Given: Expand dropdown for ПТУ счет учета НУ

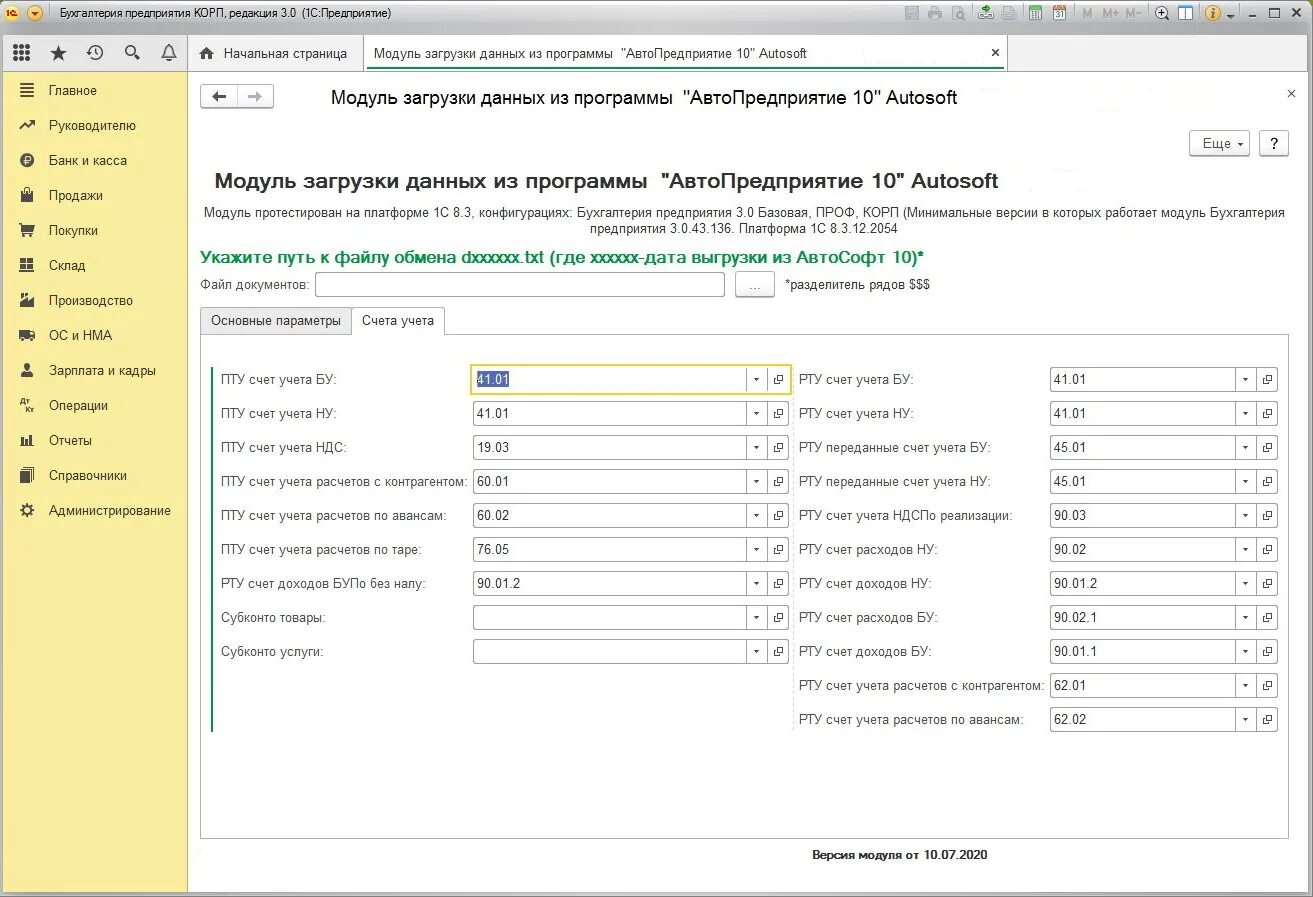Looking at the screenshot, I should [x=757, y=414].
